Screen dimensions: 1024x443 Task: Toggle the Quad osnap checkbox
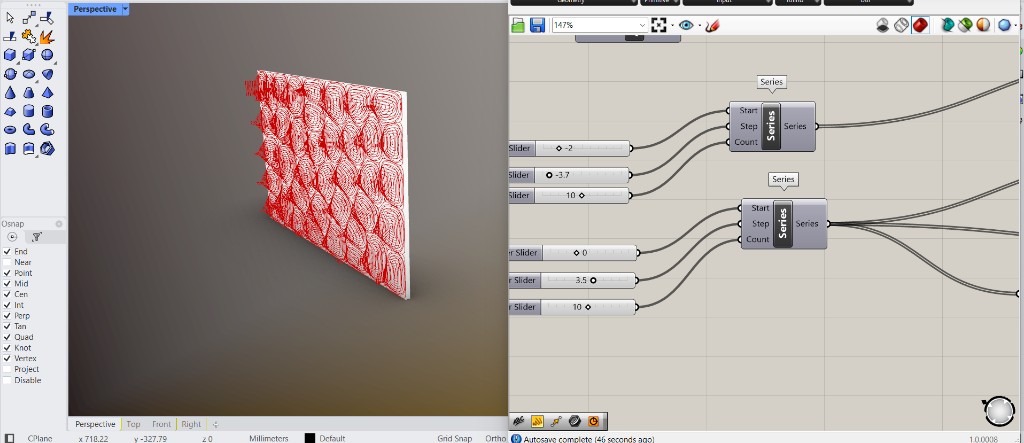coord(7,337)
